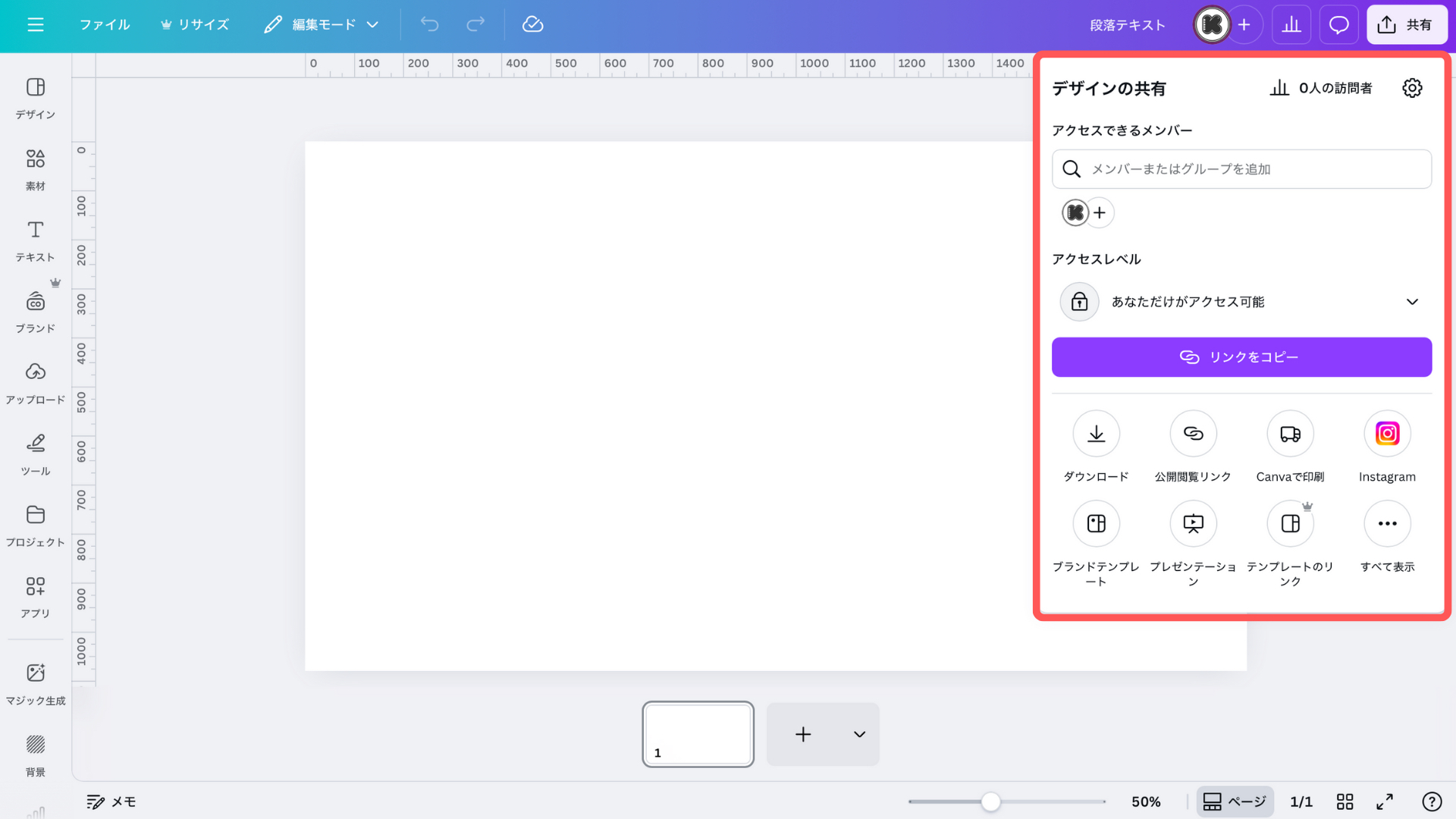1456x819 pixels.
Task: Open the comments speech bubble
Action: 1339,25
